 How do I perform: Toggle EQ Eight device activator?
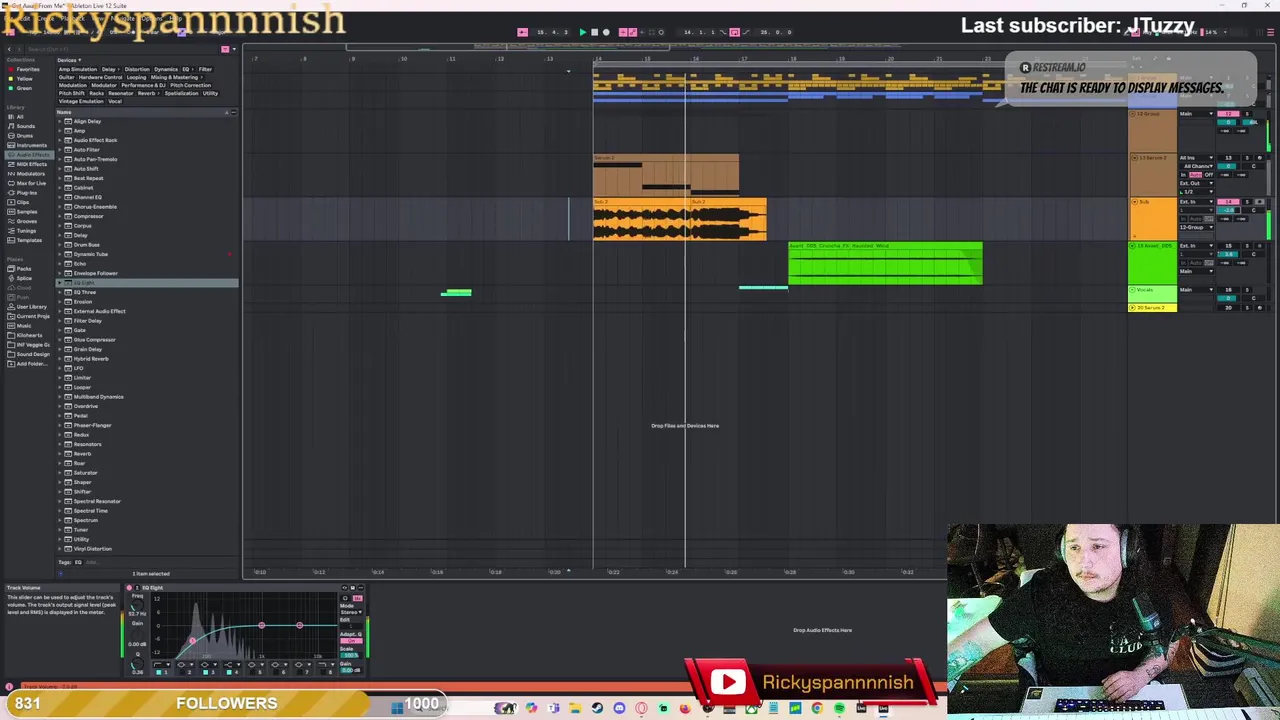point(130,588)
